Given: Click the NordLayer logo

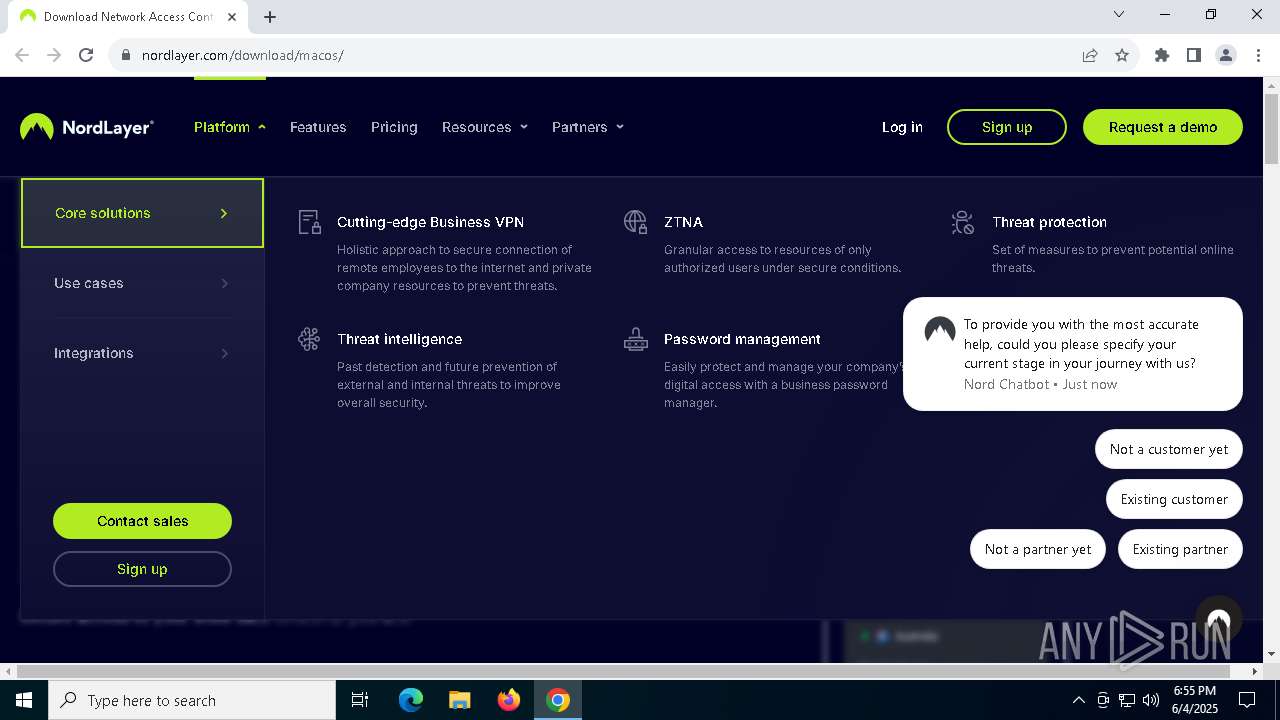Looking at the screenshot, I should (x=87, y=127).
